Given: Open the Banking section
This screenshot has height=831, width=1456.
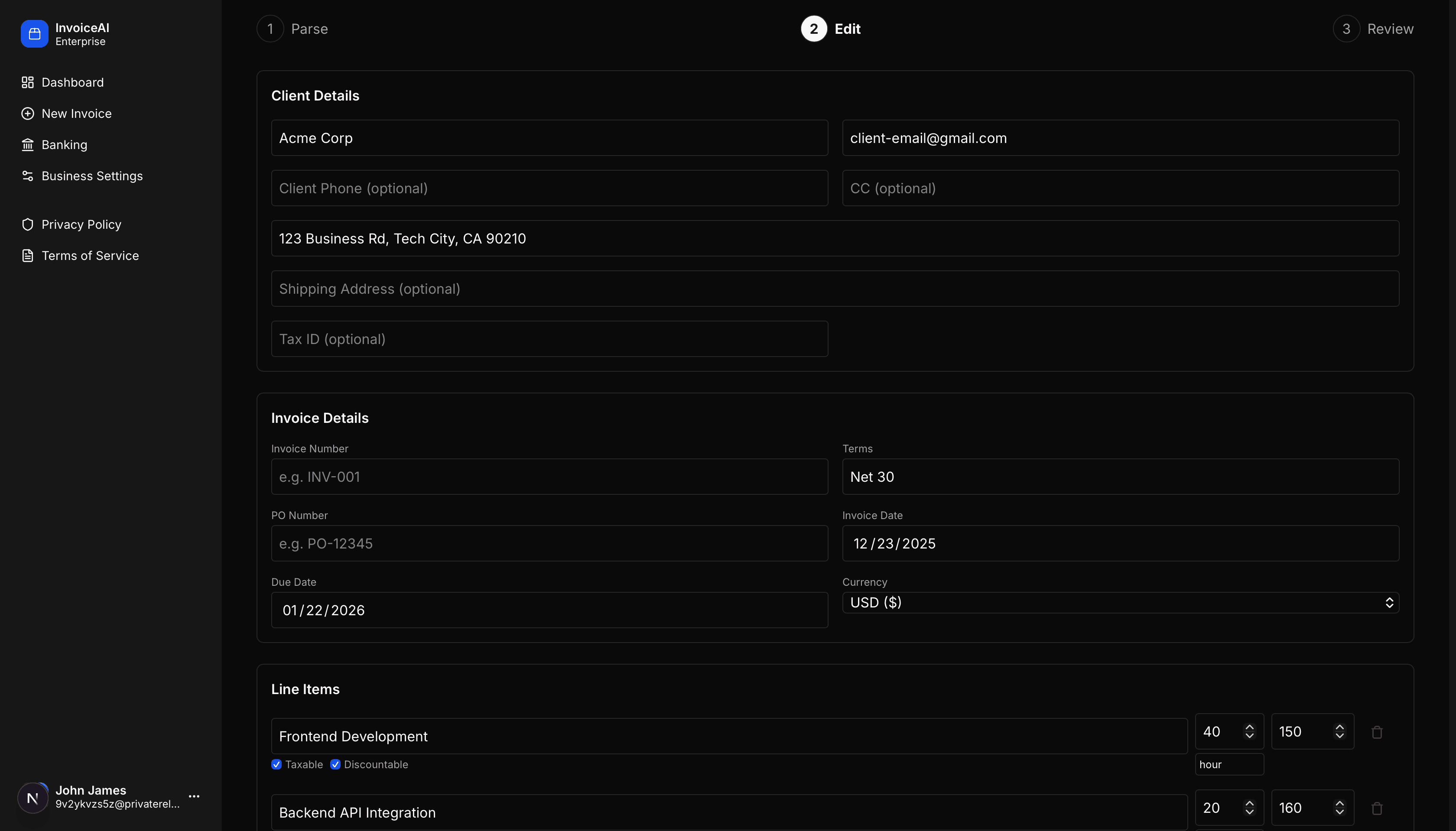Looking at the screenshot, I should click(64, 145).
